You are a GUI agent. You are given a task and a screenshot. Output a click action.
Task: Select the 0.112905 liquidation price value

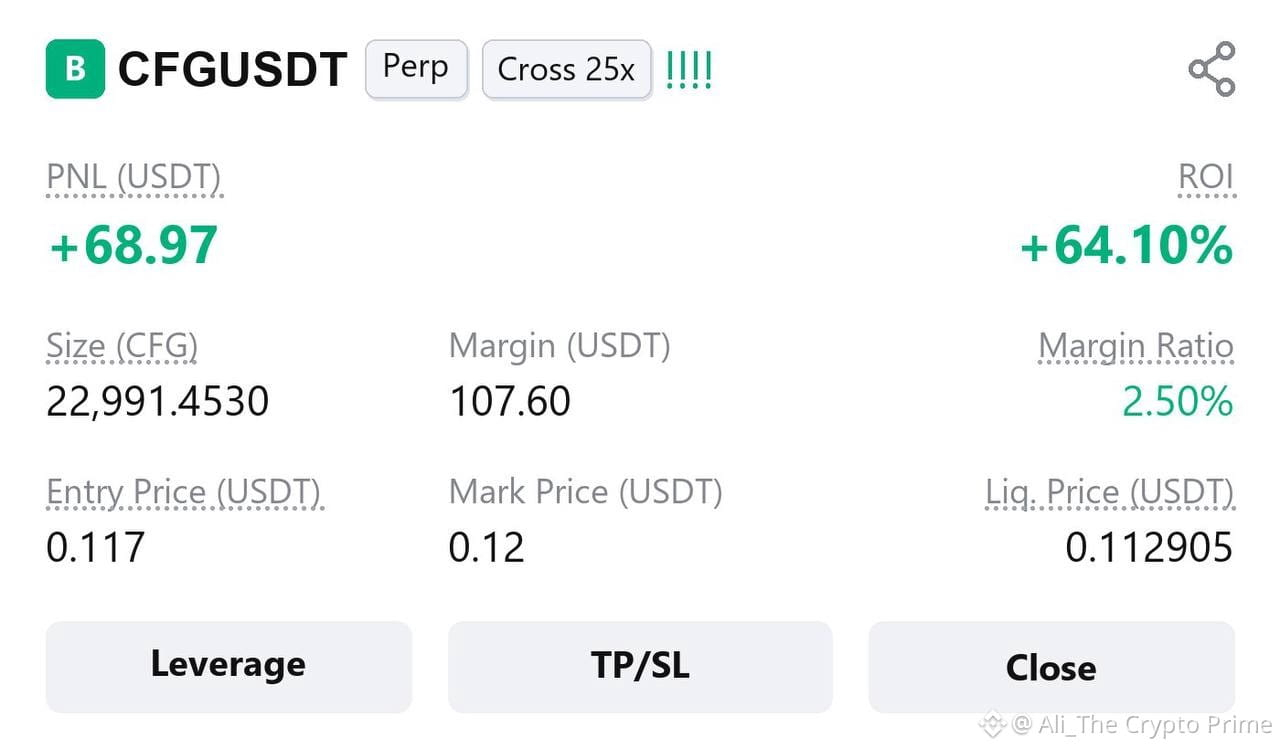(x=1149, y=548)
